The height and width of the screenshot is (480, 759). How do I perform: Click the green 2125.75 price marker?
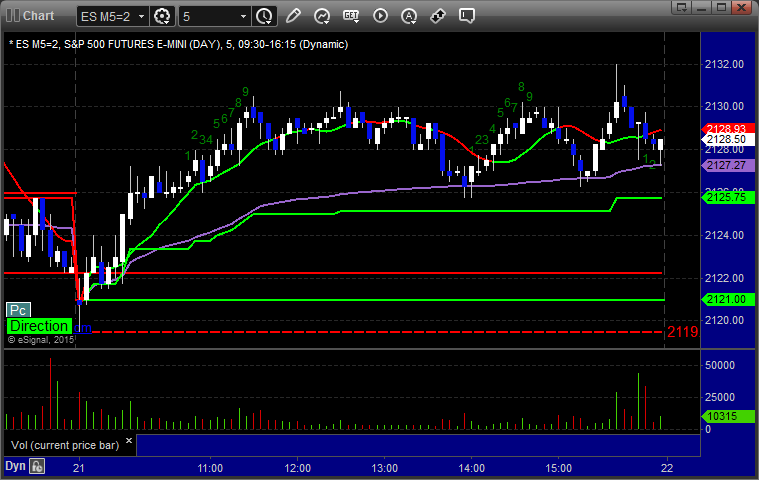[x=728, y=197]
